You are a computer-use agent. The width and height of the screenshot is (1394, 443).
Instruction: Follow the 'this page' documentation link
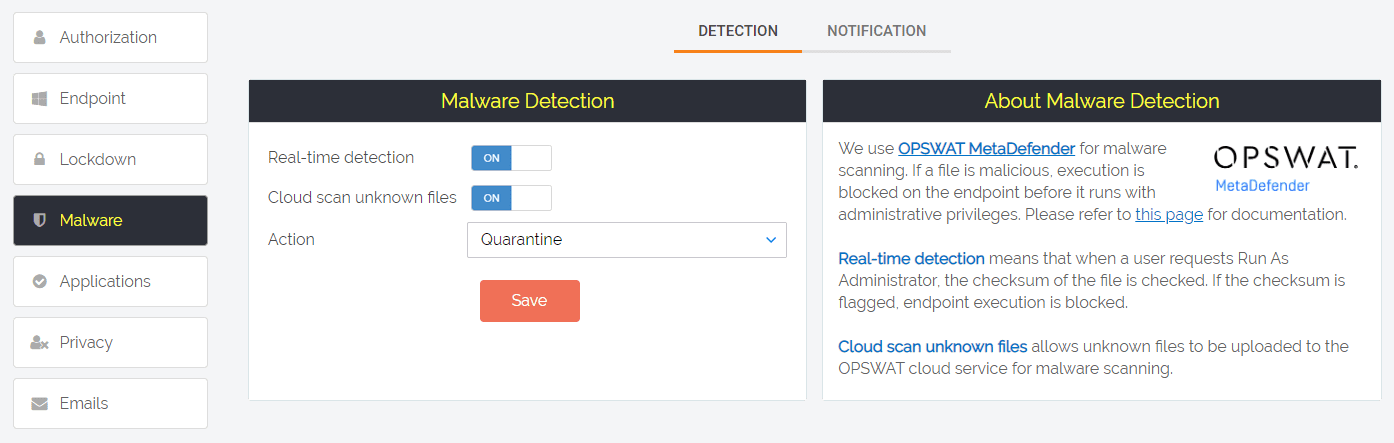1169,214
